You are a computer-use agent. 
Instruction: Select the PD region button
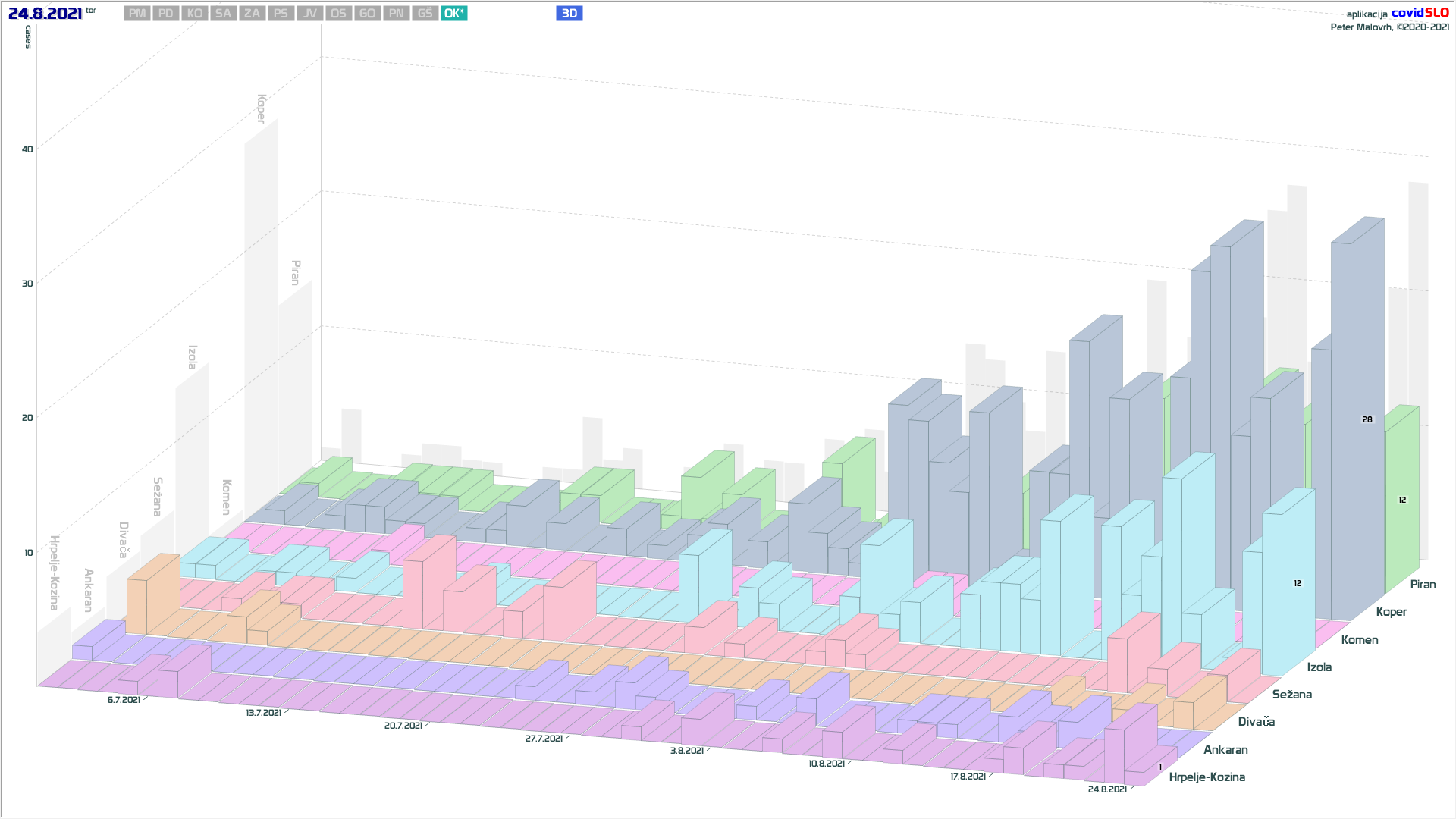click(165, 14)
